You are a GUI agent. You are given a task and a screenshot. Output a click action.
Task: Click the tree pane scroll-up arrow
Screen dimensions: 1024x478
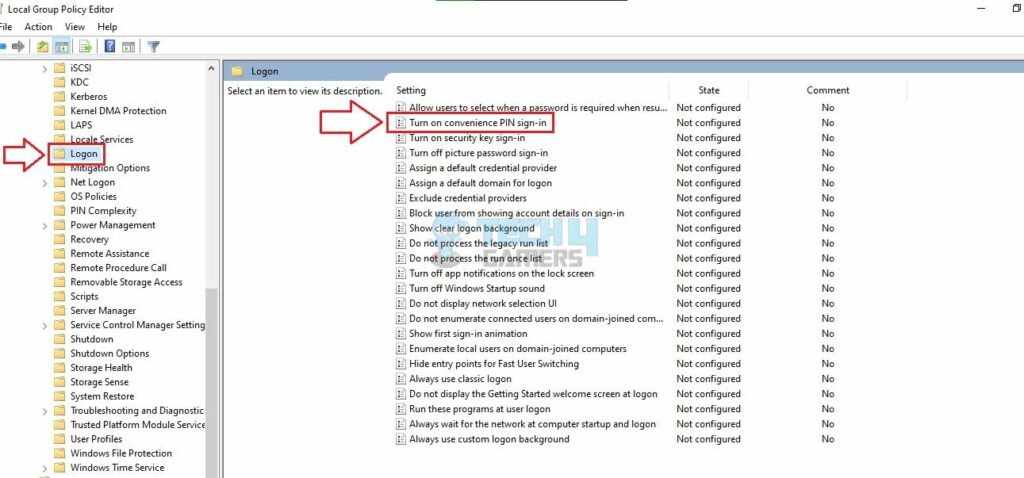click(x=212, y=68)
